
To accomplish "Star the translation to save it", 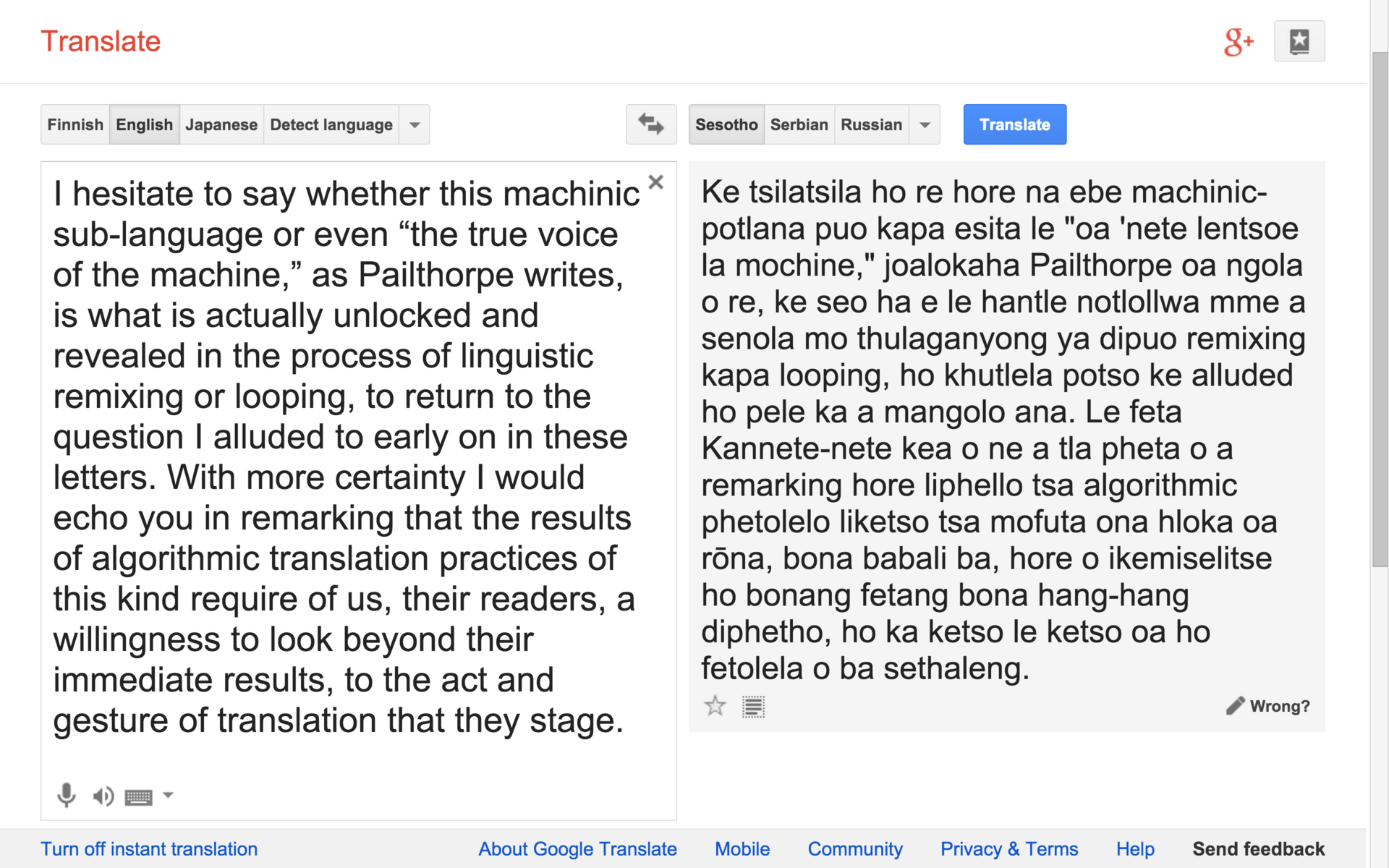I will (x=715, y=706).
